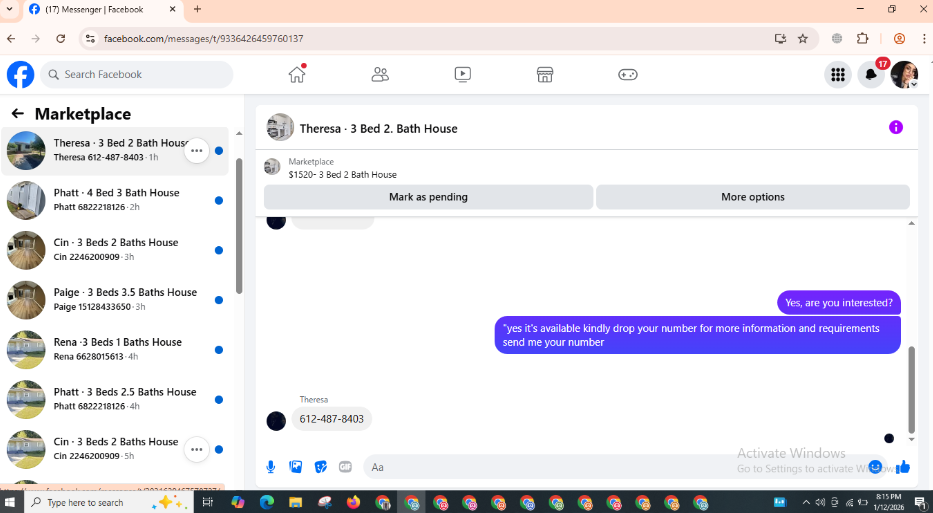The image size is (933, 513).
Task: Open the Windows Start menu
Action: pyautogui.click(x=12, y=502)
